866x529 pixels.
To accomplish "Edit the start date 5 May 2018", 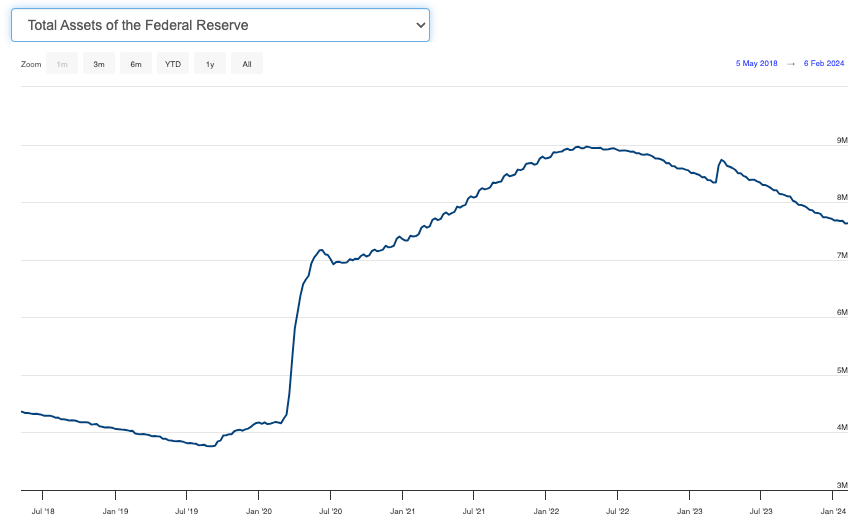I will pyautogui.click(x=756, y=64).
